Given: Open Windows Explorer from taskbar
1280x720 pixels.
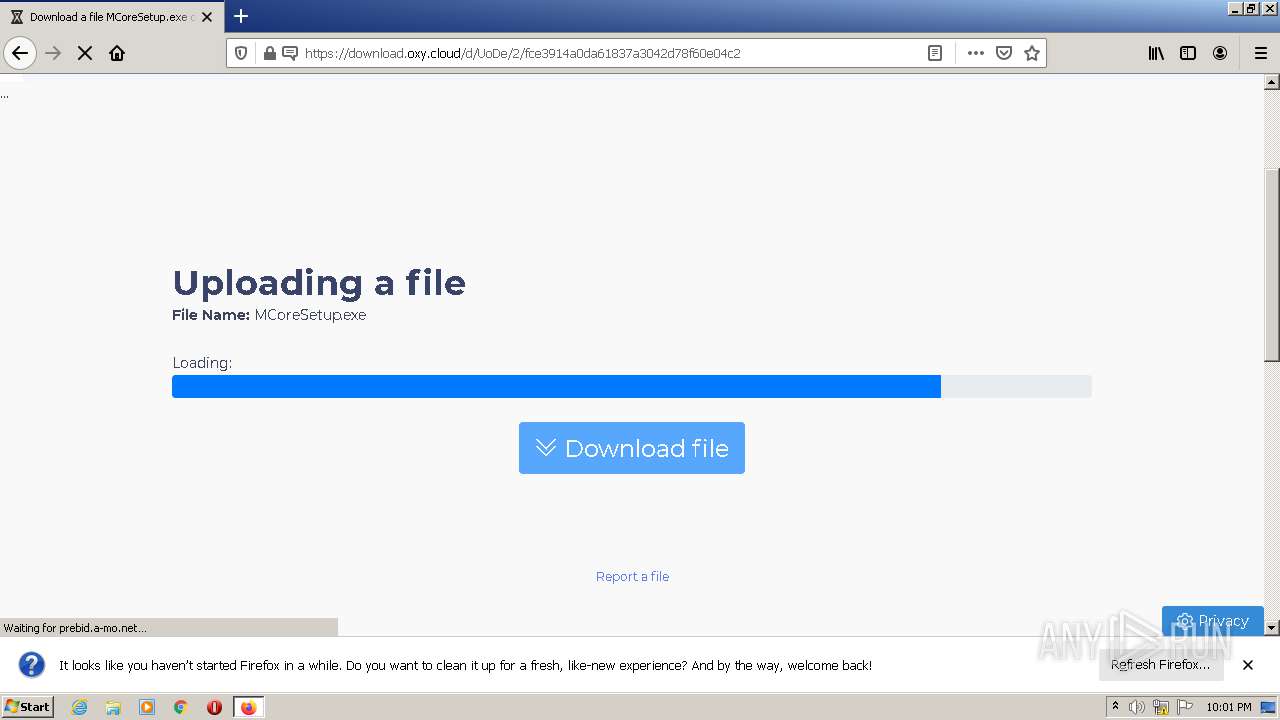Looking at the screenshot, I should [x=113, y=707].
